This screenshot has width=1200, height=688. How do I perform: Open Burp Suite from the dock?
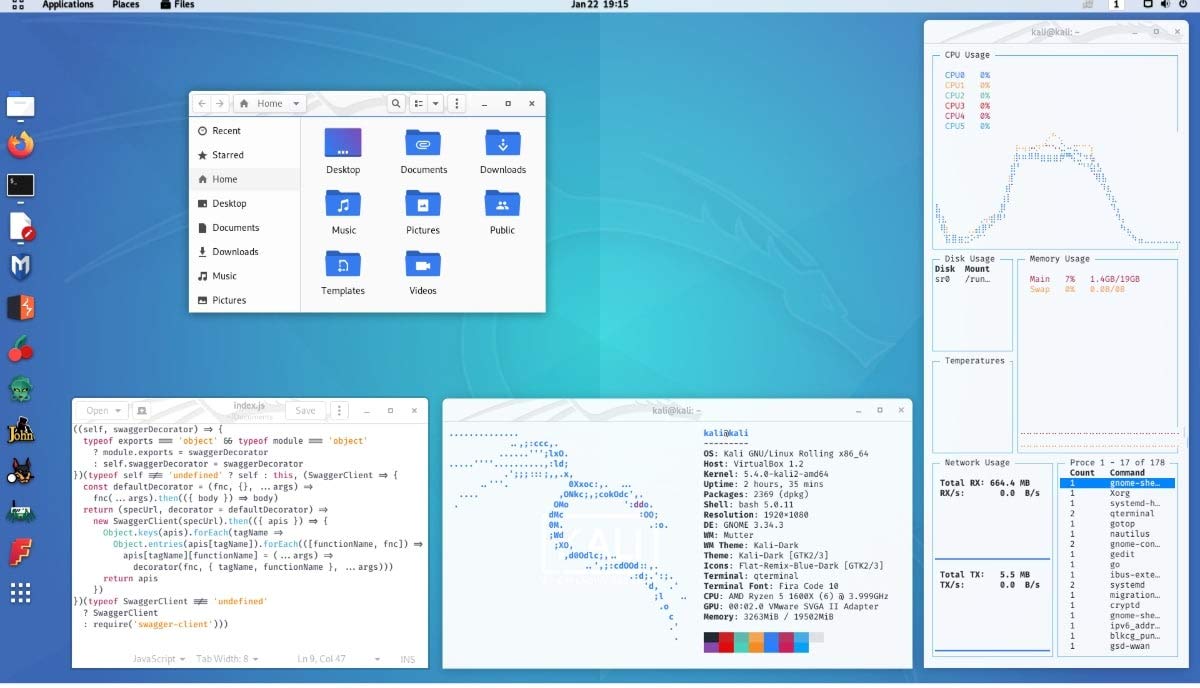coord(20,307)
